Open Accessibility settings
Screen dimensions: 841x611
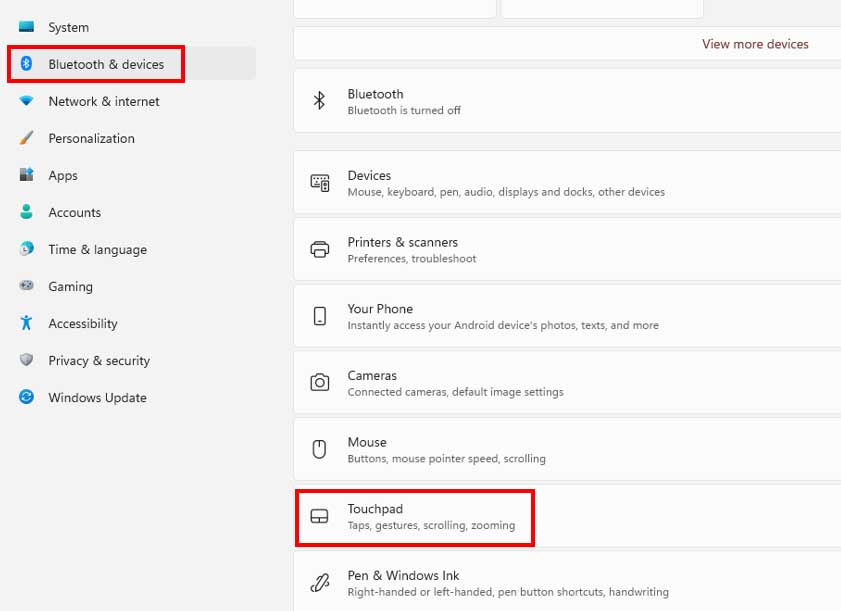point(83,323)
